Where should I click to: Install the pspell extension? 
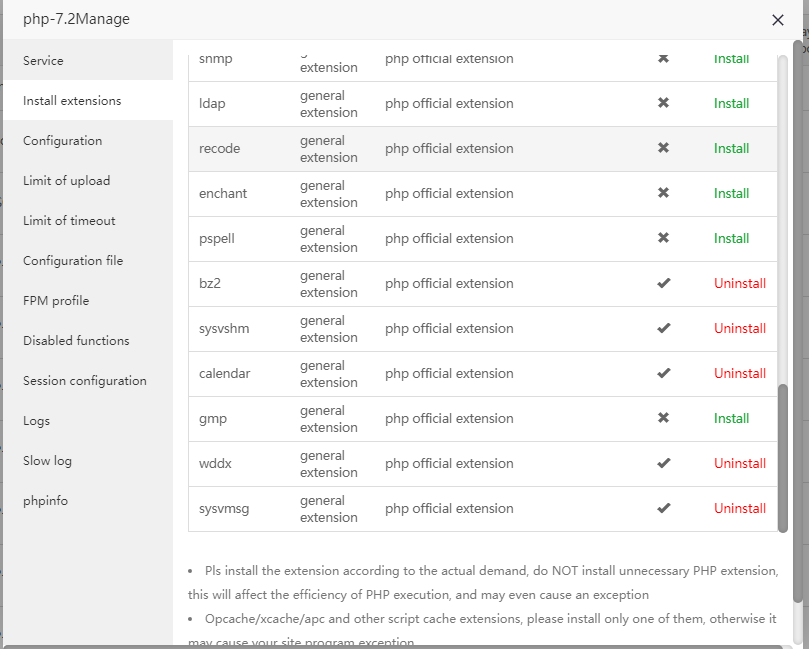pos(731,238)
